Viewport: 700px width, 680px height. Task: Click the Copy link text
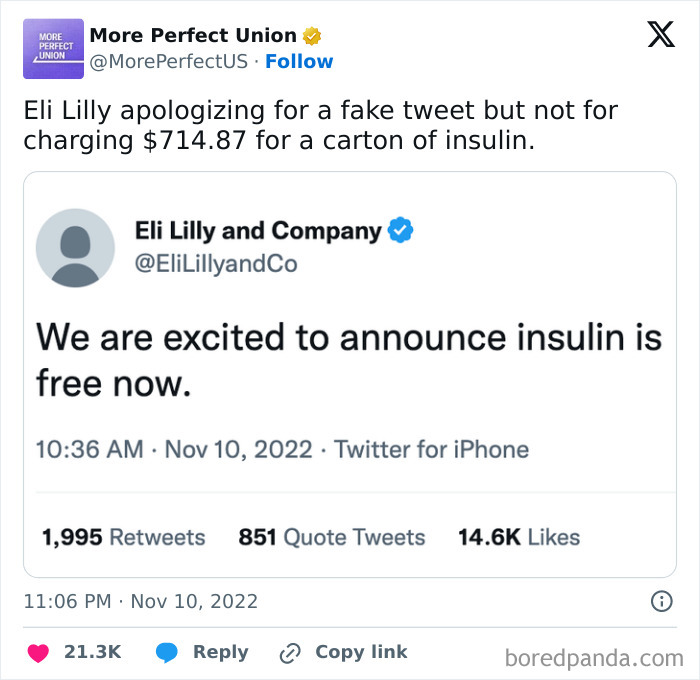361,652
